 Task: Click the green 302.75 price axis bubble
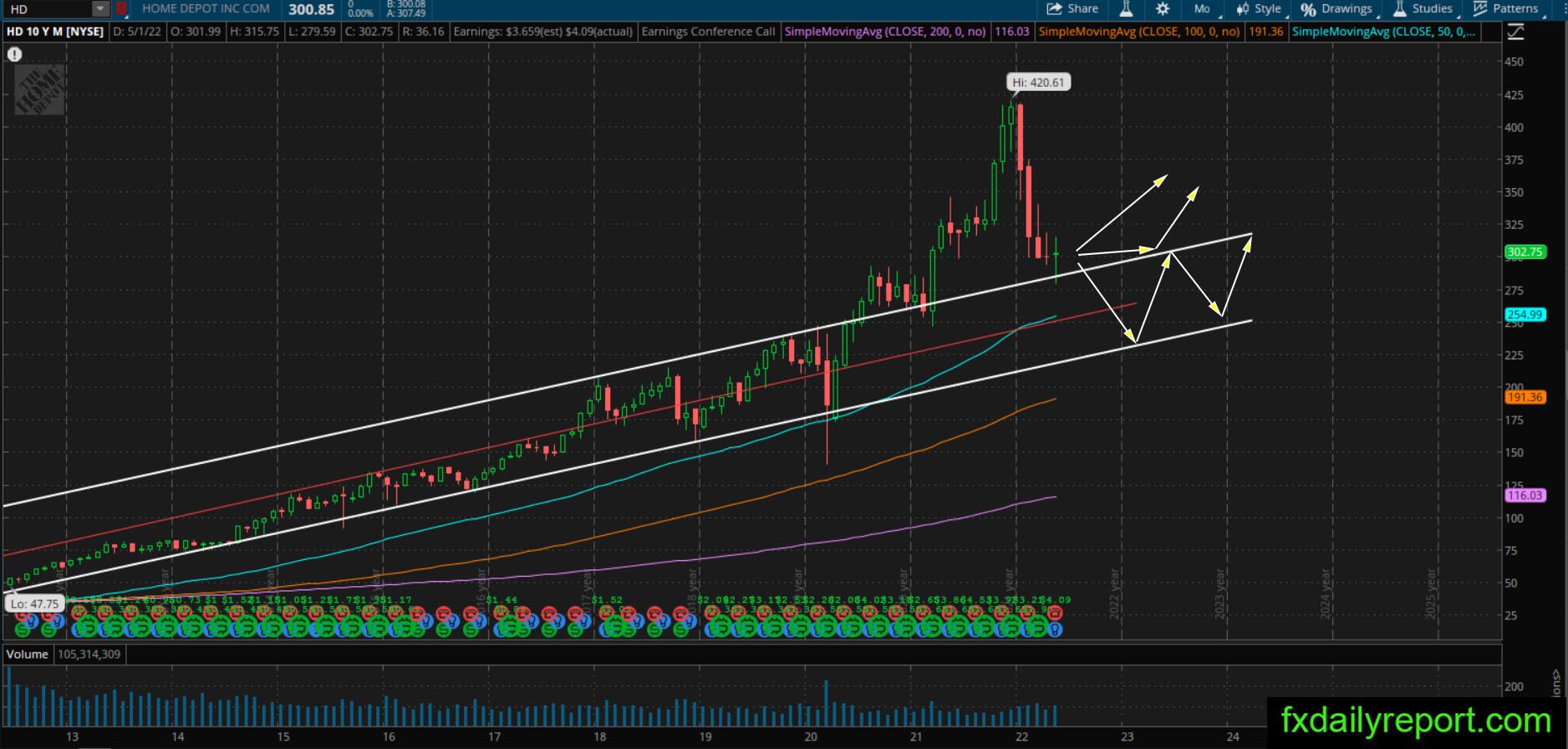click(x=1525, y=252)
